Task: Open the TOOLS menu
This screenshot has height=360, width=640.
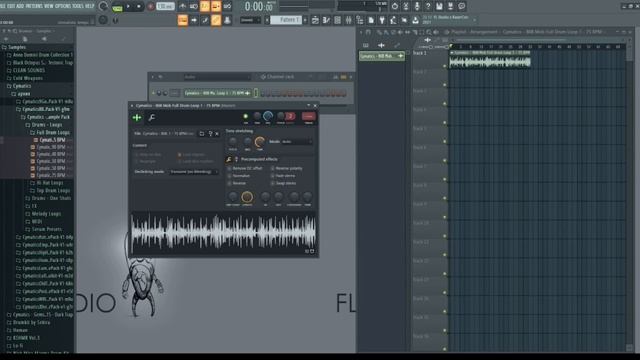Action: [78, 6]
